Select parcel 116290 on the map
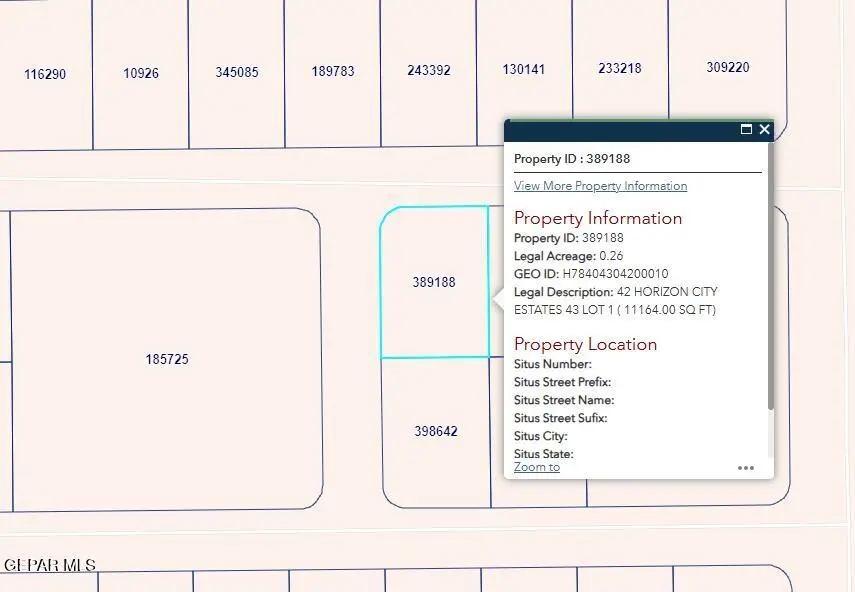 [x=45, y=75]
